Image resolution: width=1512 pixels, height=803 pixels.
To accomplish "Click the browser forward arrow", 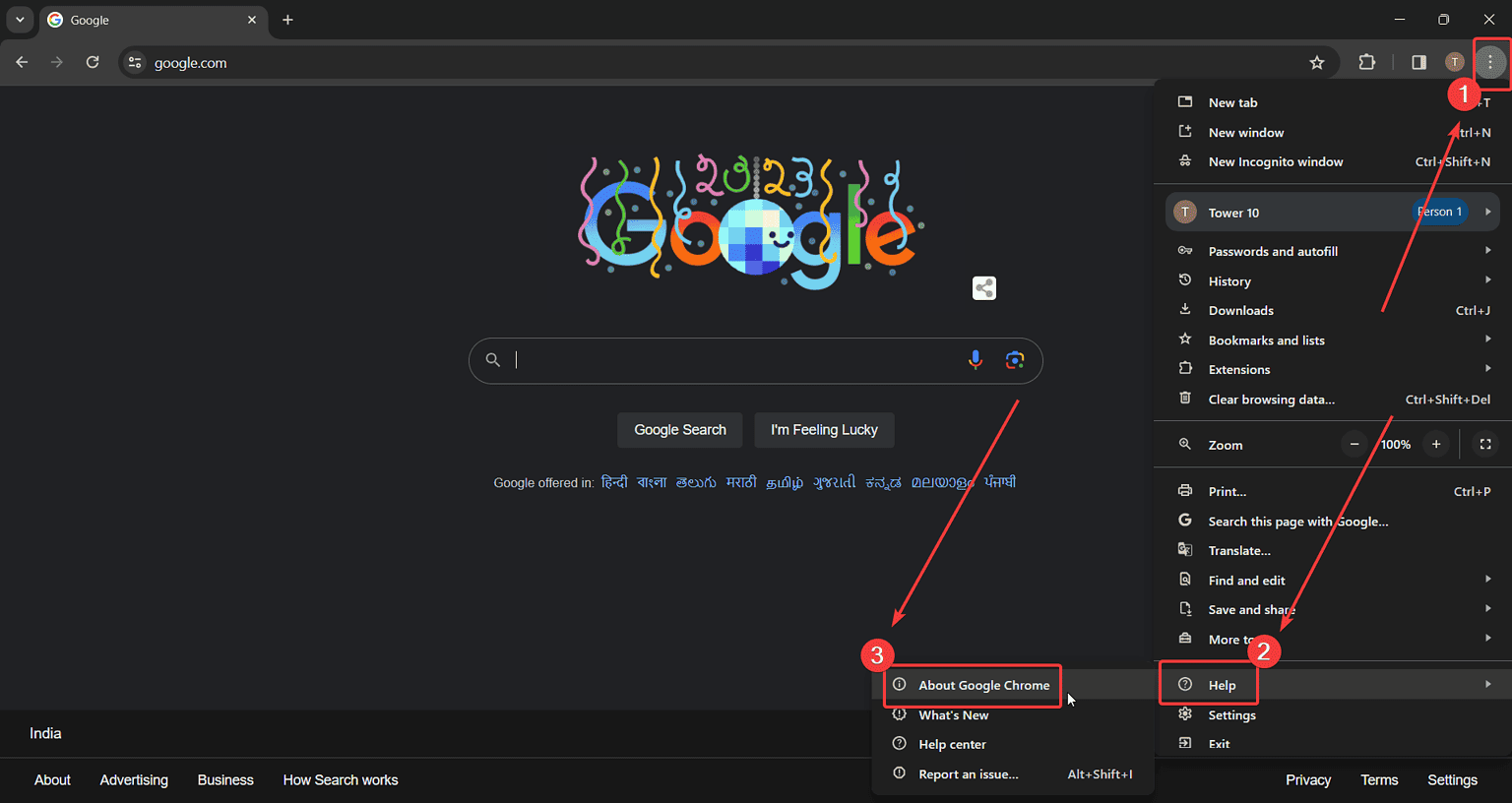I will click(57, 62).
